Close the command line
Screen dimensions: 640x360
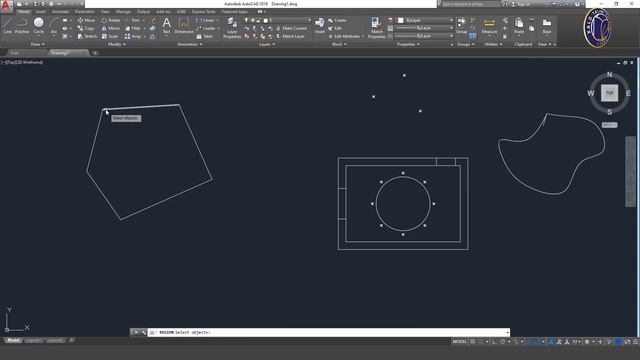[136, 332]
